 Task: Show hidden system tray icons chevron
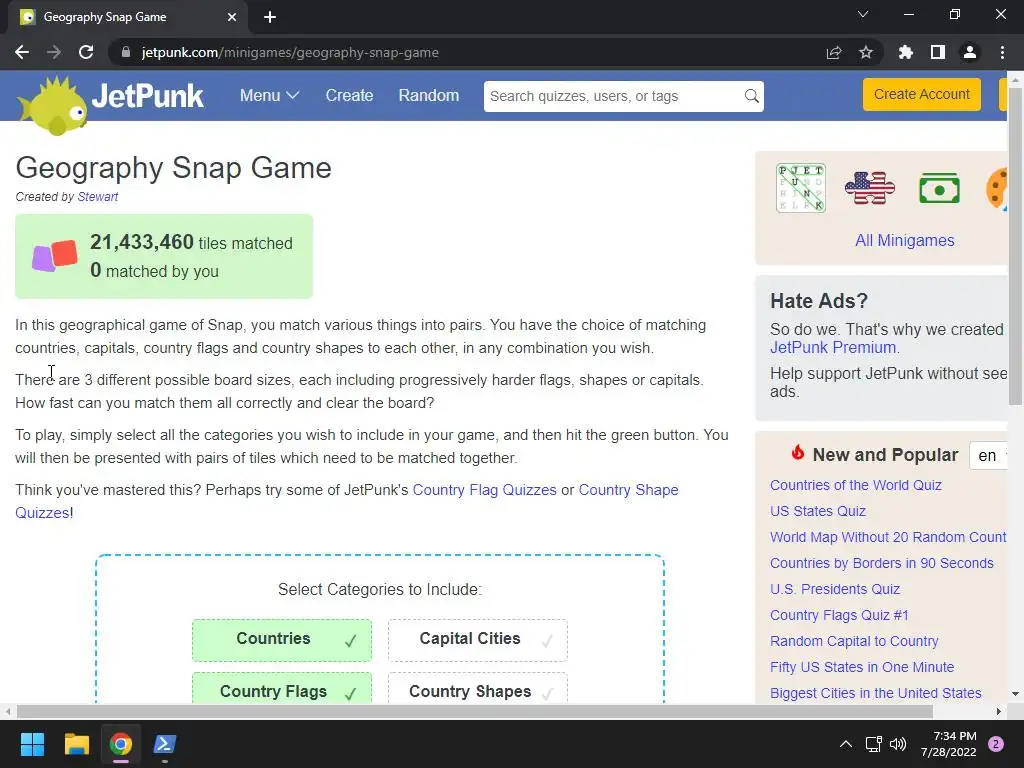(846, 744)
